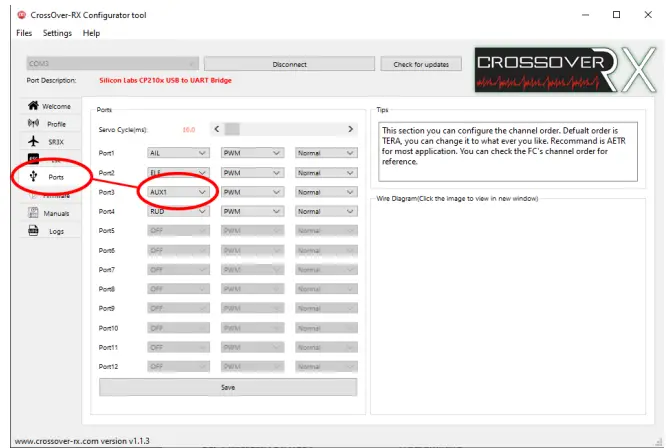
Task: Click Check for updates button
Action: coord(421,64)
